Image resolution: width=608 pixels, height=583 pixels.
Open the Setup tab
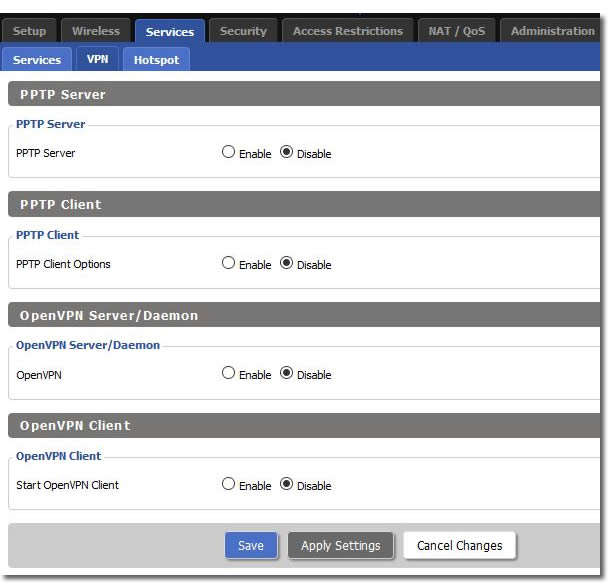tap(29, 31)
